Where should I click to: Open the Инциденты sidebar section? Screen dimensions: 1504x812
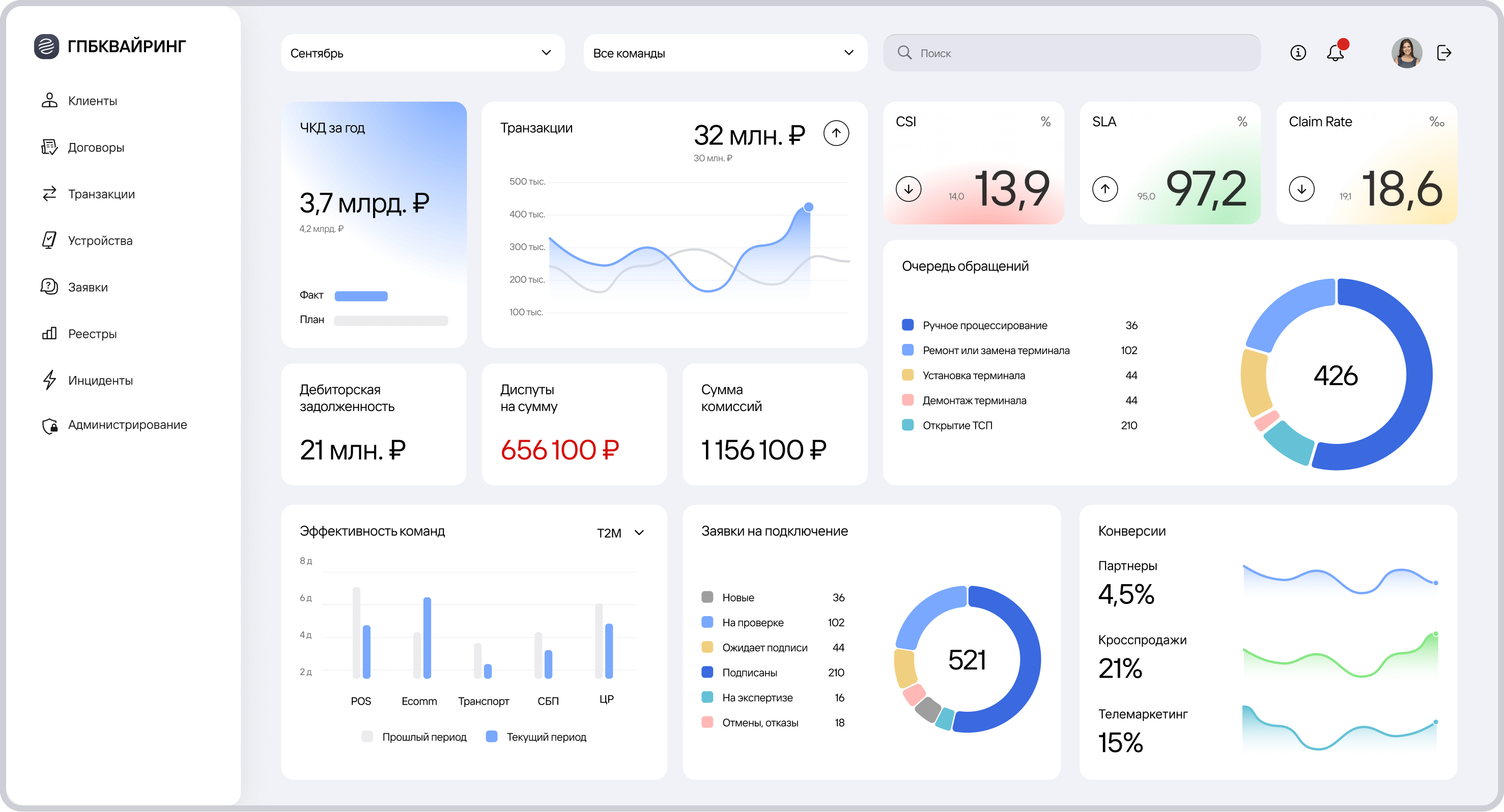(100, 381)
